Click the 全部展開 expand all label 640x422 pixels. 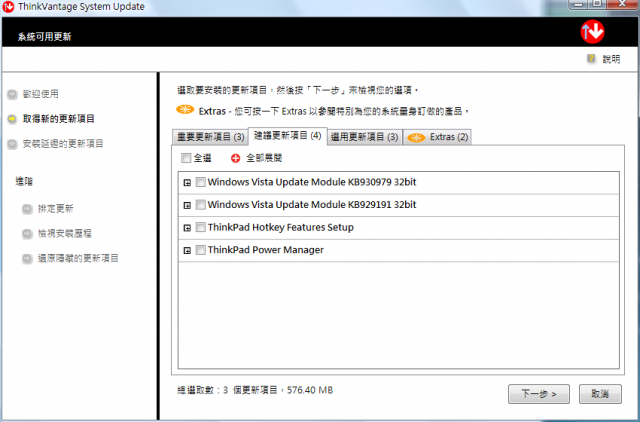coord(264,158)
